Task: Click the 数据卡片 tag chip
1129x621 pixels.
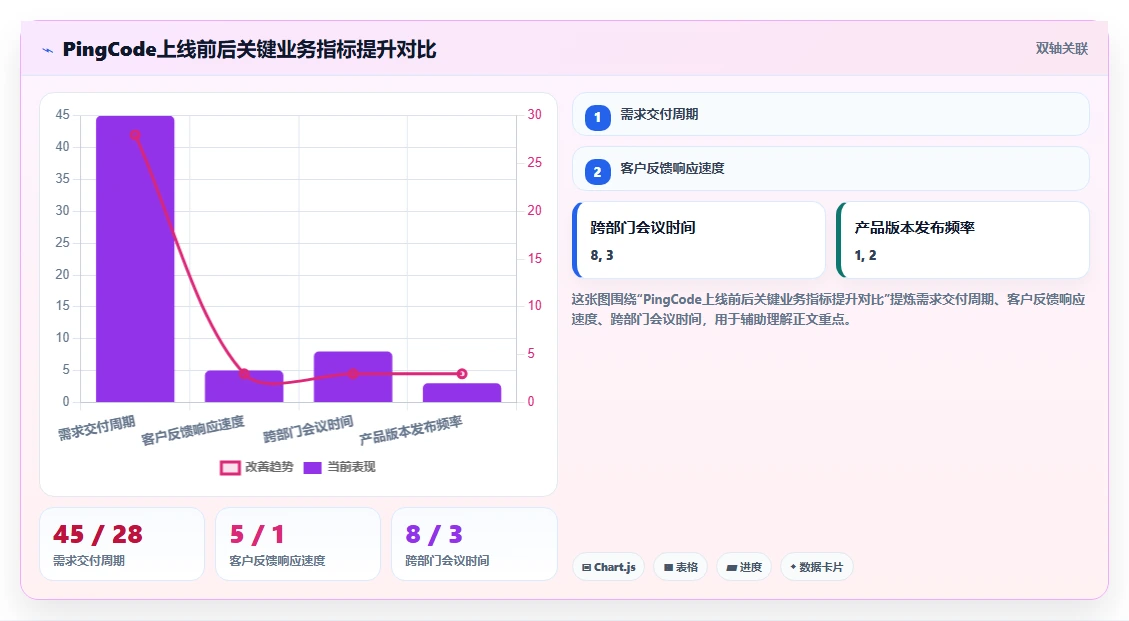Action: [817, 567]
